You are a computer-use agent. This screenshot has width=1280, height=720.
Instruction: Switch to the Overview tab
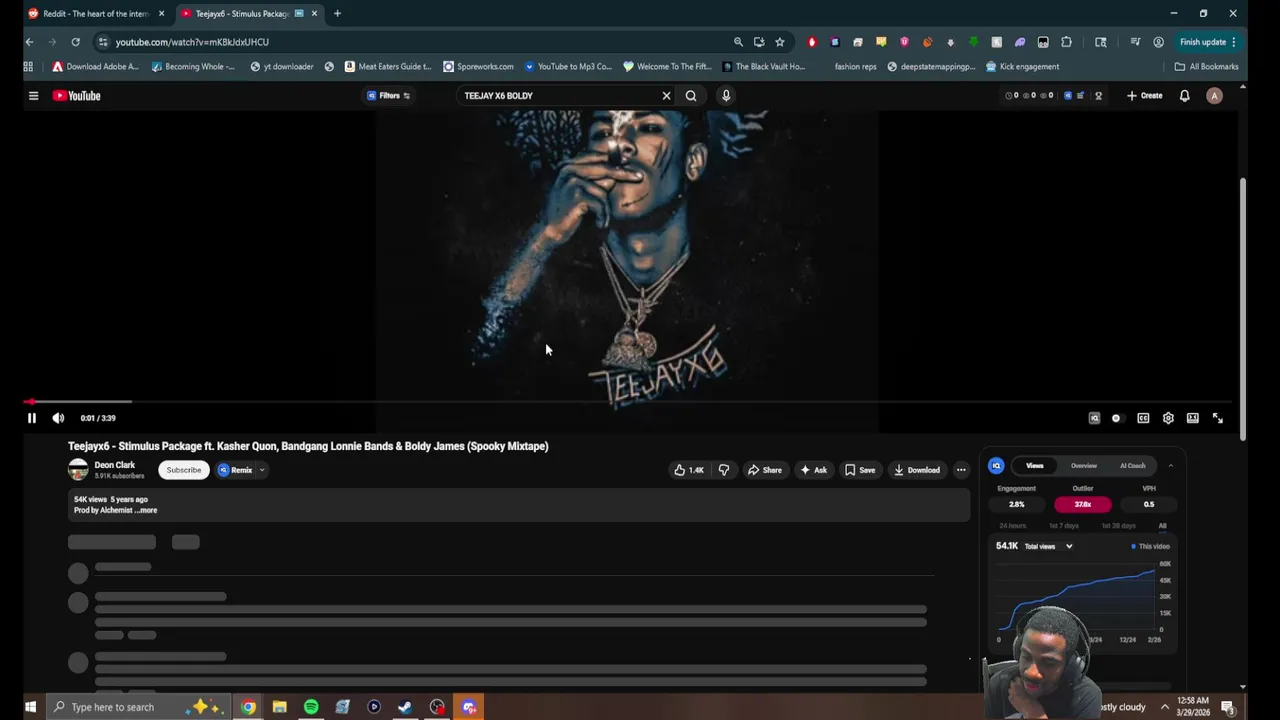[1083, 466]
